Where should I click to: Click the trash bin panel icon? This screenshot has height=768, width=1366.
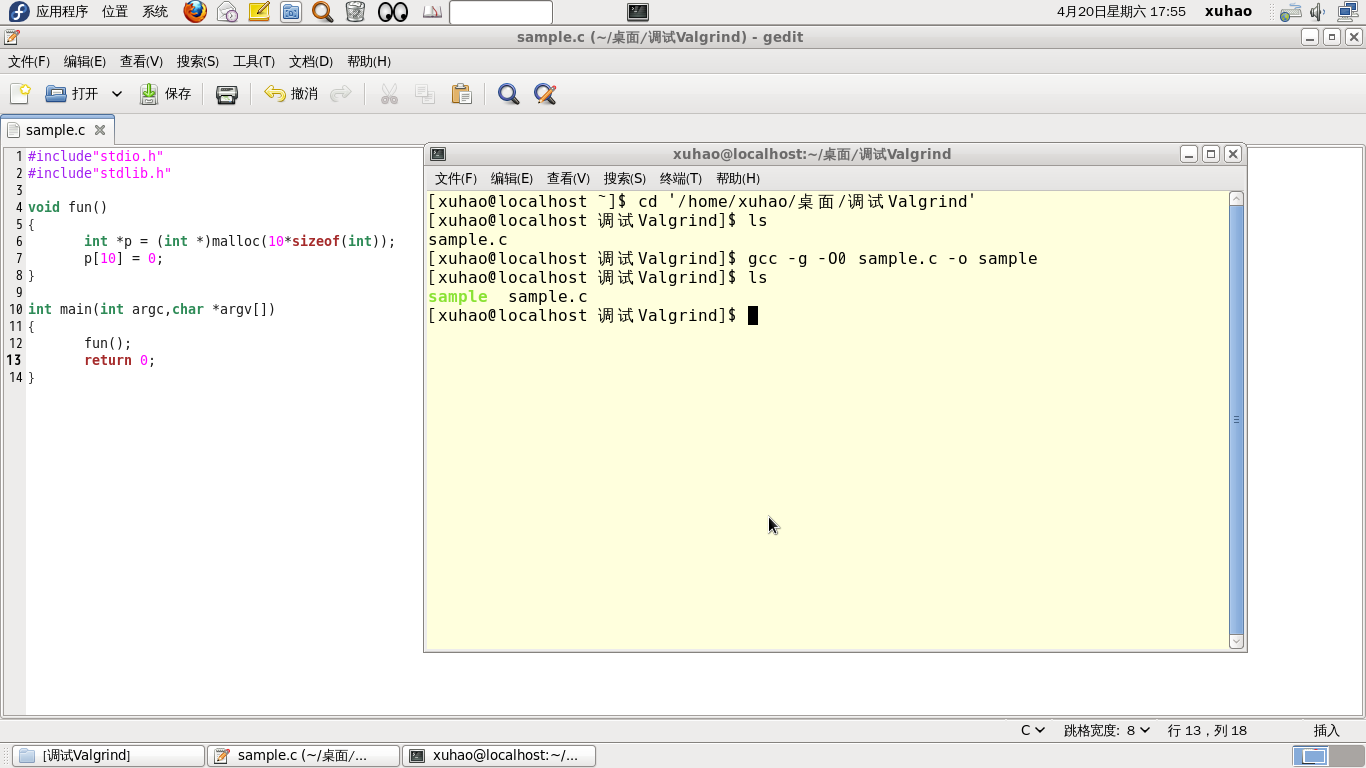pos(355,12)
